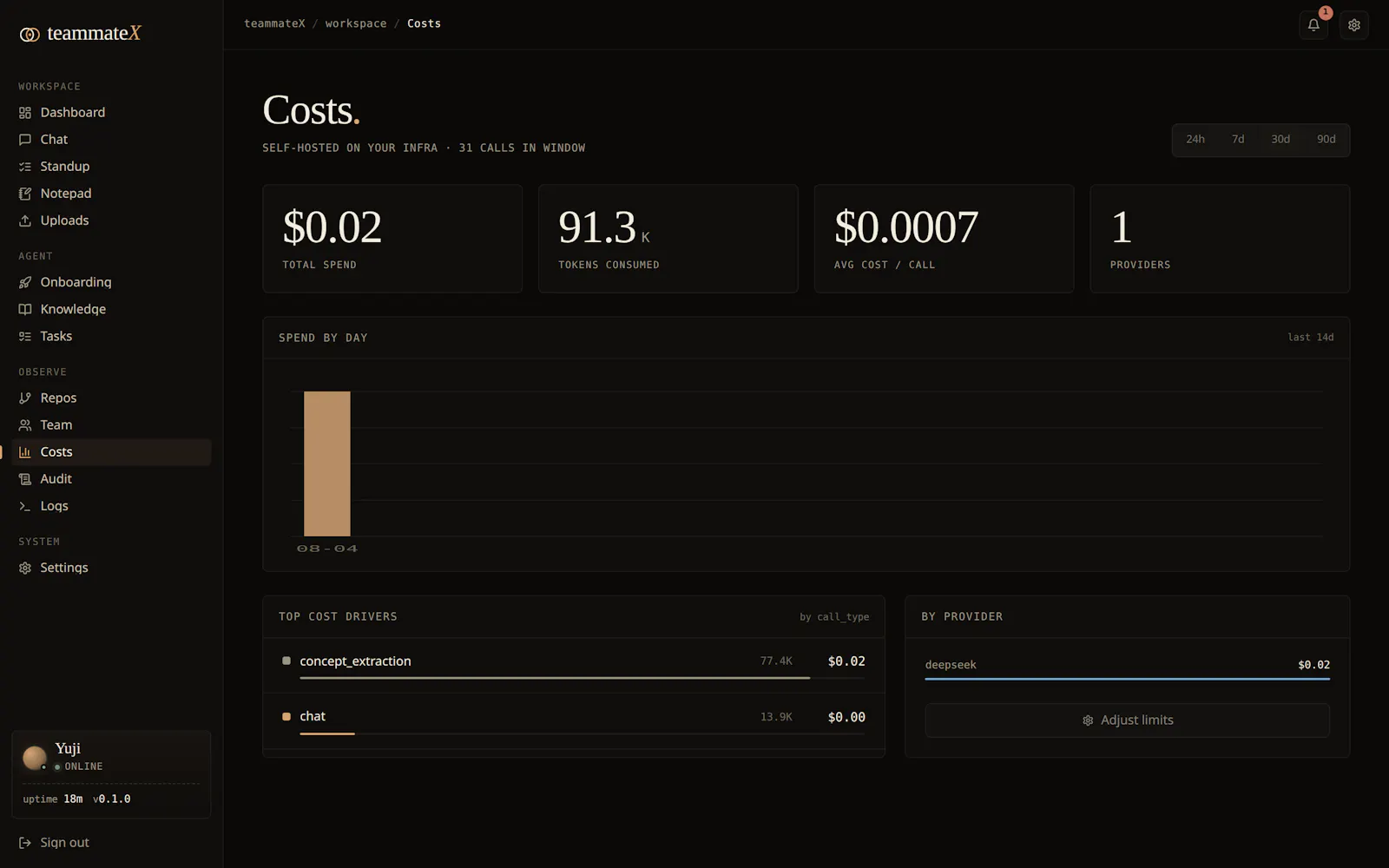
Task: Select the 30d time window
Action: pos(1280,140)
